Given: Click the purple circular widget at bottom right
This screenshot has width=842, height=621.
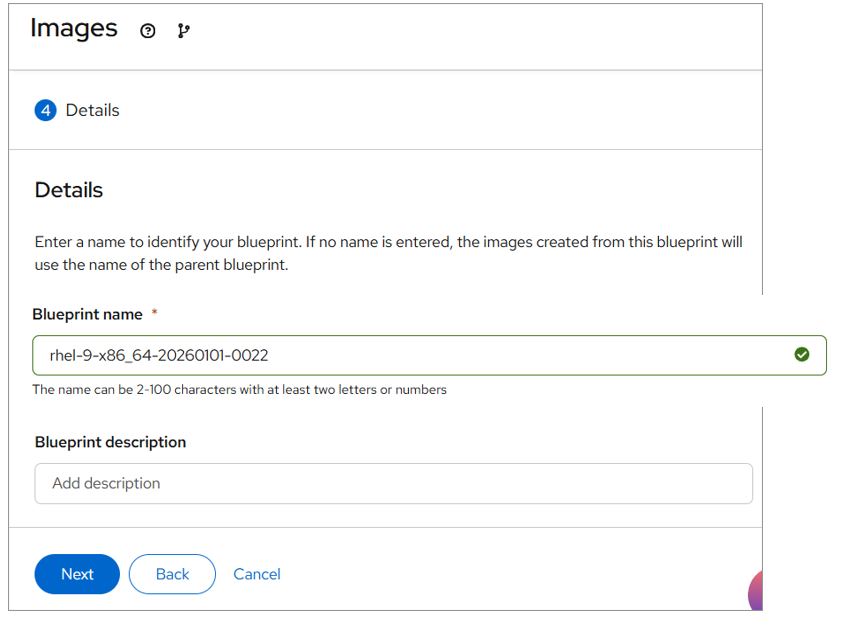Looking at the screenshot, I should coord(756,592).
